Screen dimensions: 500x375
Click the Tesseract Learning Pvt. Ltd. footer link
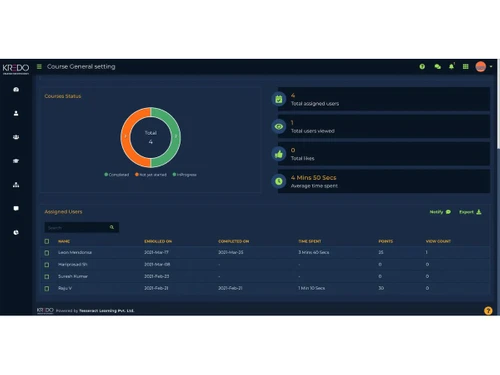(107, 311)
